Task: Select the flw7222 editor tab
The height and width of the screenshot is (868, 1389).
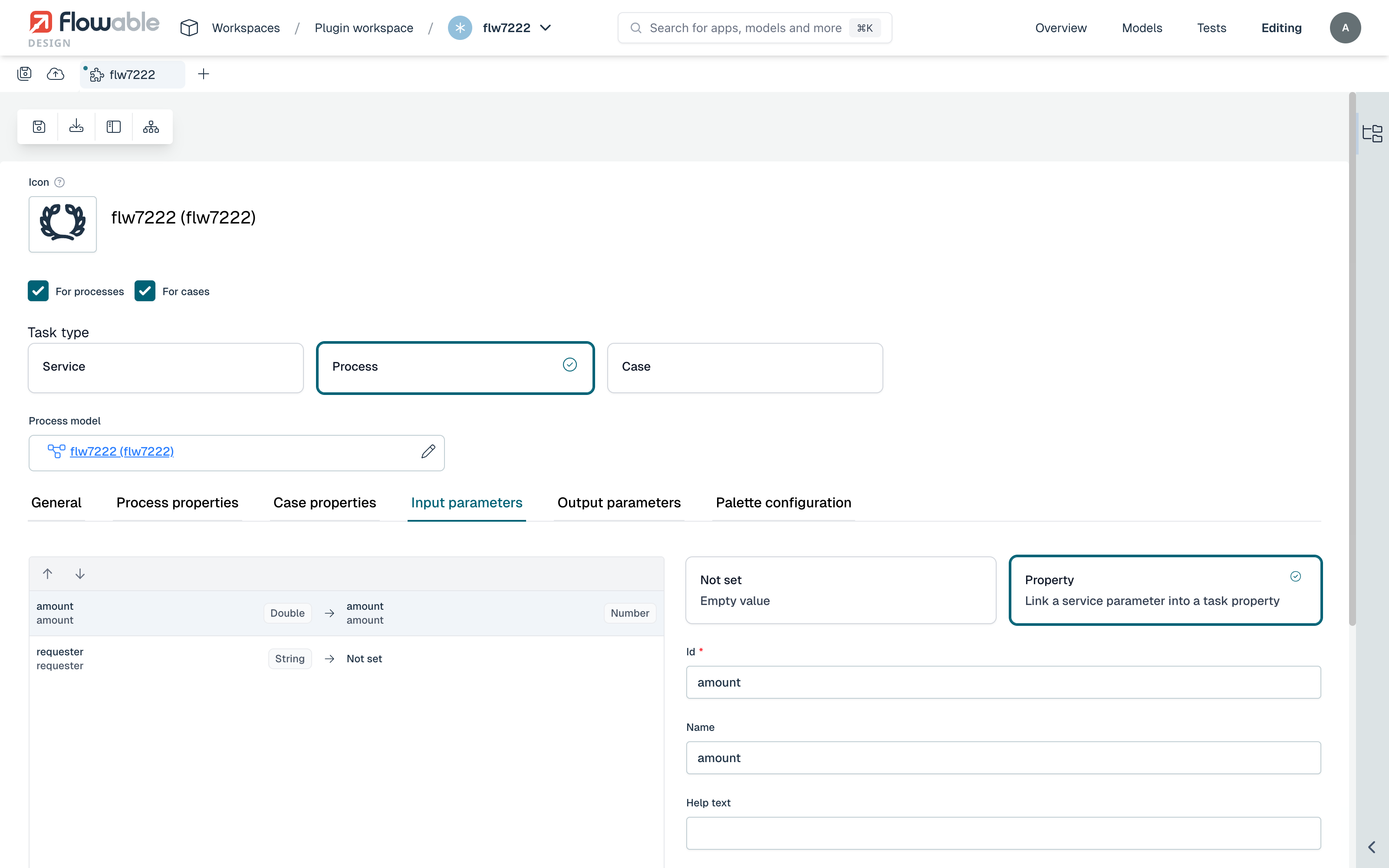Action: point(132,75)
